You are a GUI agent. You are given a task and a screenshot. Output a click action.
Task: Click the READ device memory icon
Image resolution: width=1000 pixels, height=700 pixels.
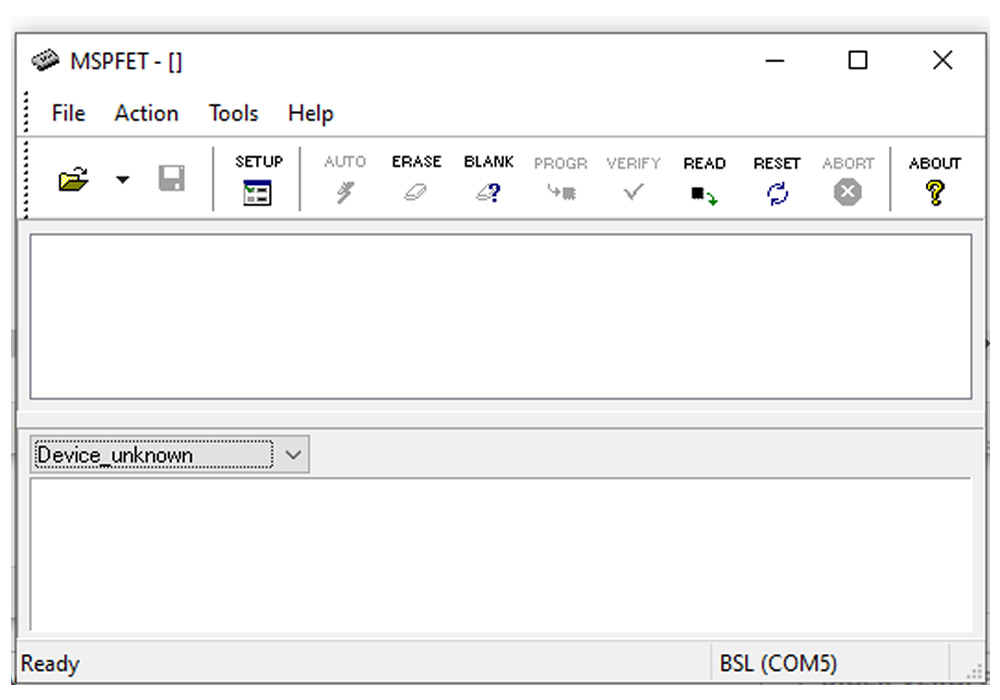pos(704,181)
